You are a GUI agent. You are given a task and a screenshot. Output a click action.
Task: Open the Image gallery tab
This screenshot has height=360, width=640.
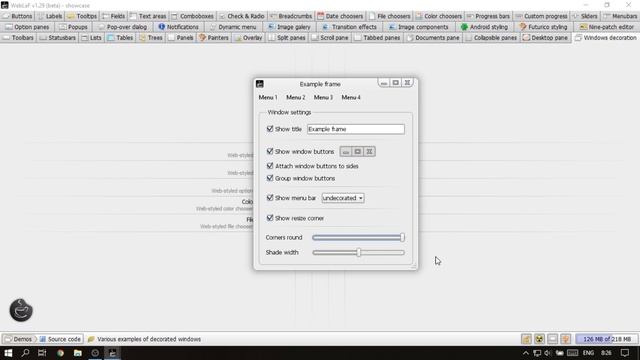tap(289, 27)
